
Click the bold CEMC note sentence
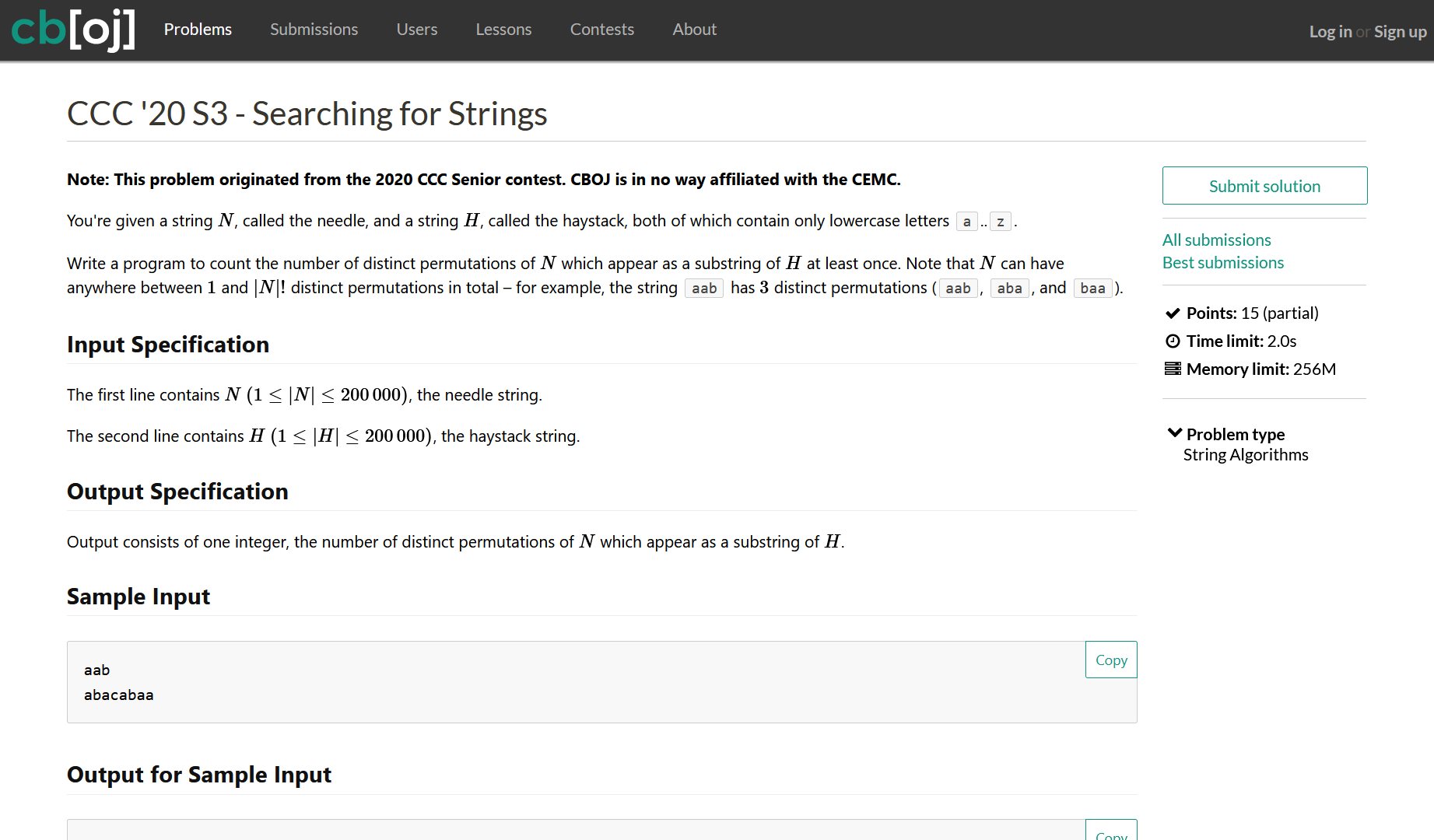pos(484,180)
